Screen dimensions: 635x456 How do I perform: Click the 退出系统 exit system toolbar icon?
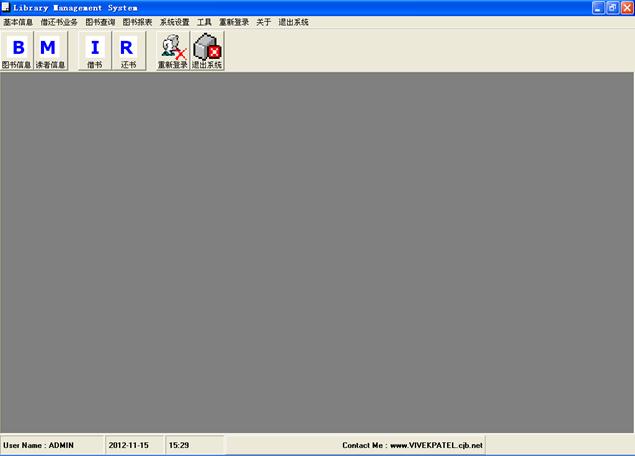pyautogui.click(x=207, y=50)
